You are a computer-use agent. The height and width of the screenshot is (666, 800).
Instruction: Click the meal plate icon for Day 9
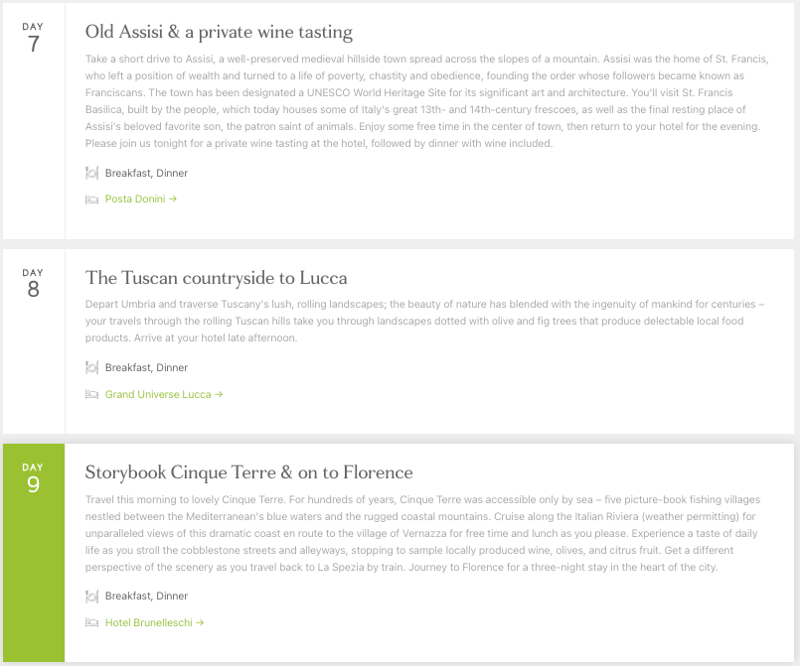tap(92, 597)
